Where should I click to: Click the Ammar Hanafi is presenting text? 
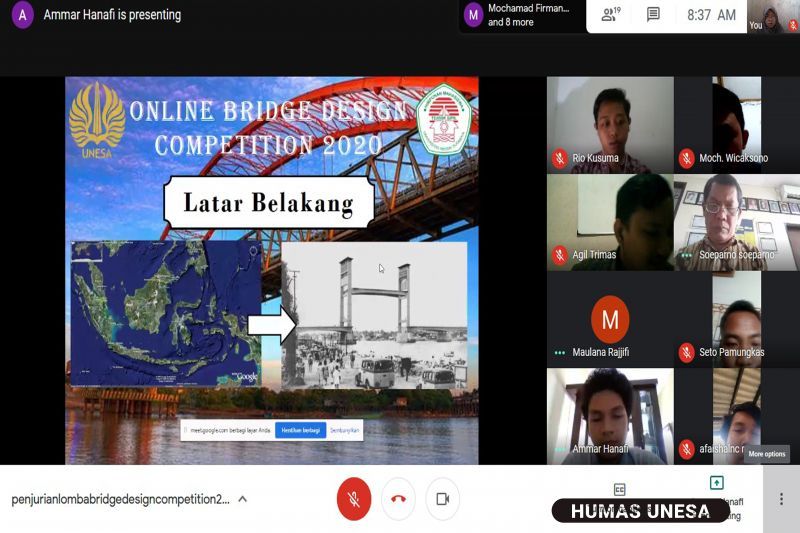[112, 15]
